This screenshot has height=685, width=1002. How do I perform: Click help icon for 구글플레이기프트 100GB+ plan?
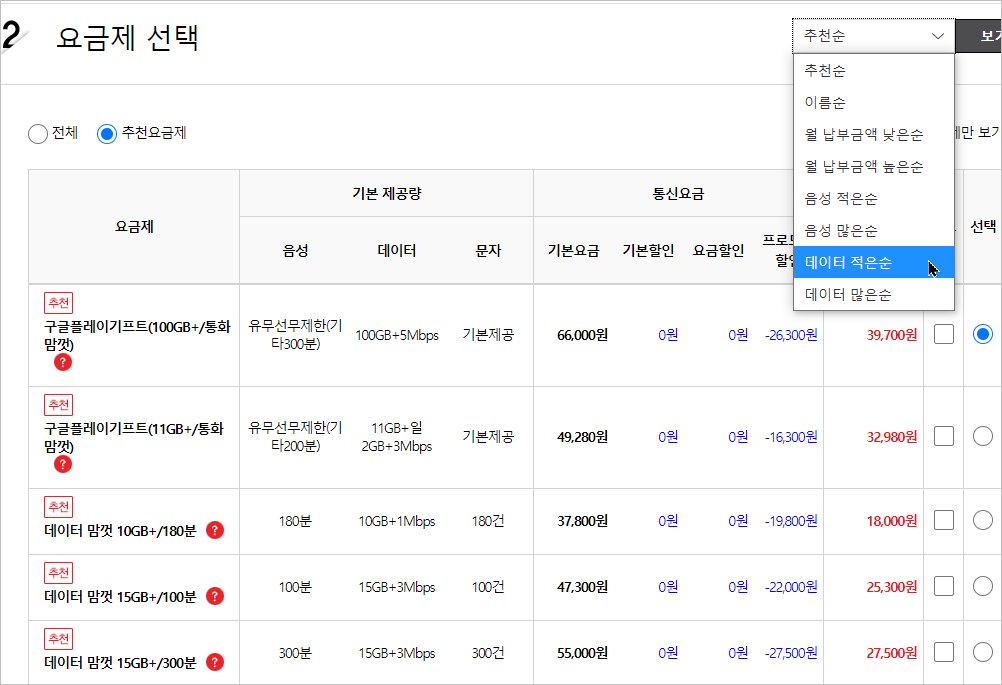(63, 362)
